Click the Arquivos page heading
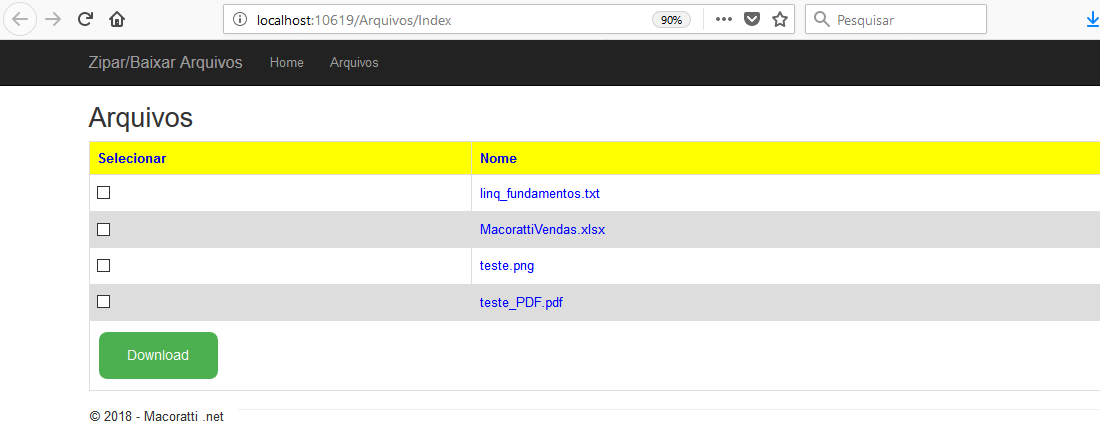The image size is (1100, 434). [140, 118]
